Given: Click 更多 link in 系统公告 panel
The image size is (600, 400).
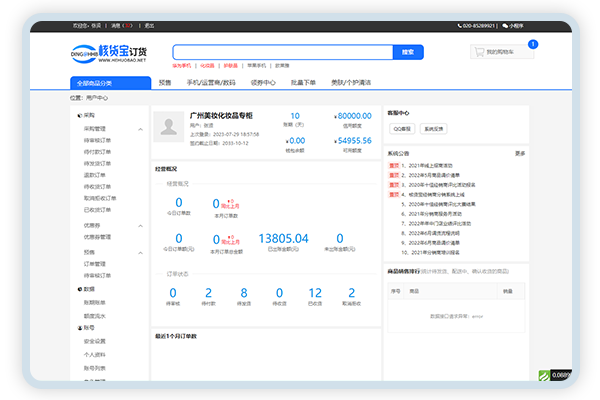Looking at the screenshot, I should 520,154.
